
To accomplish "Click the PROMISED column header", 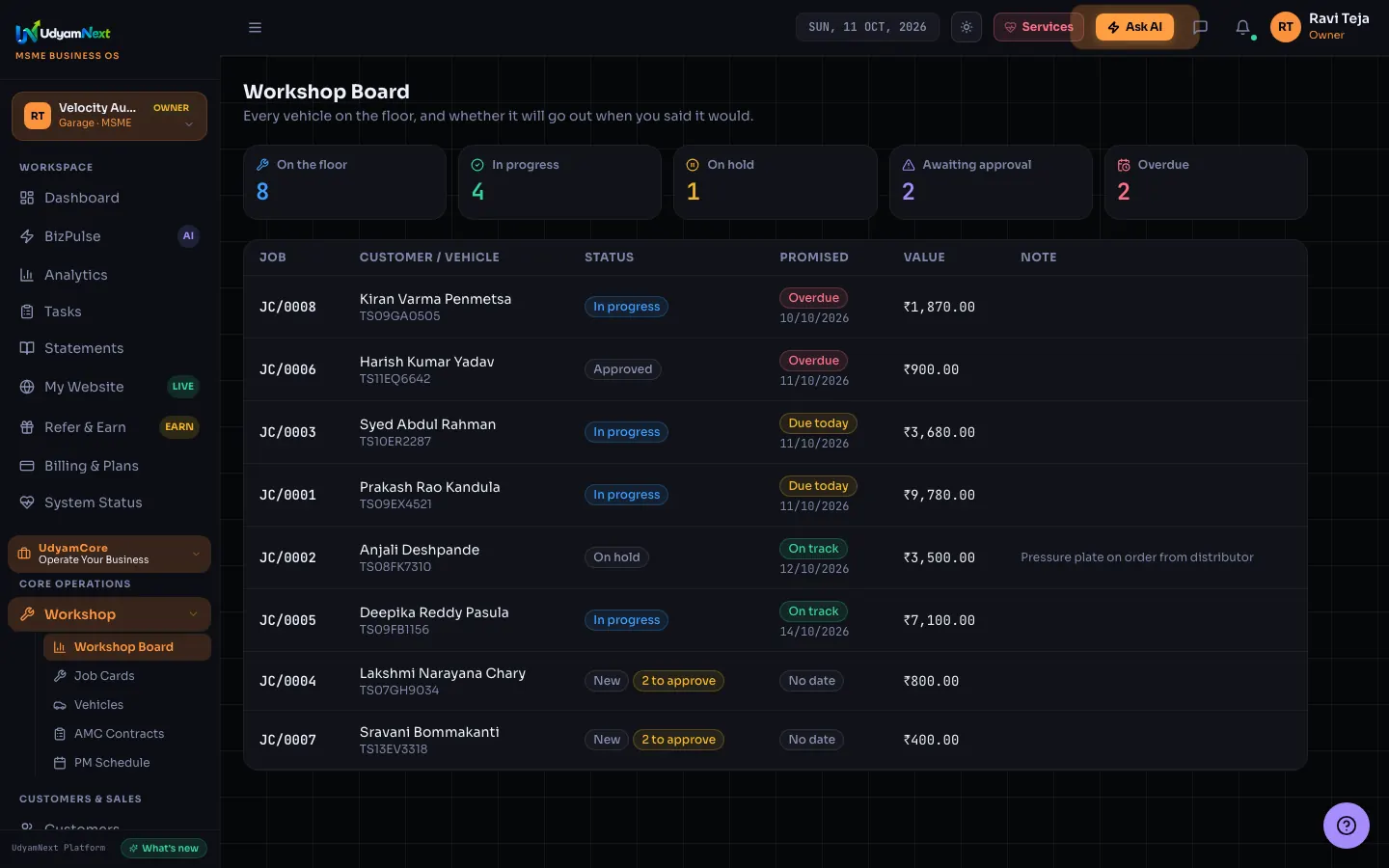I will point(814,258).
